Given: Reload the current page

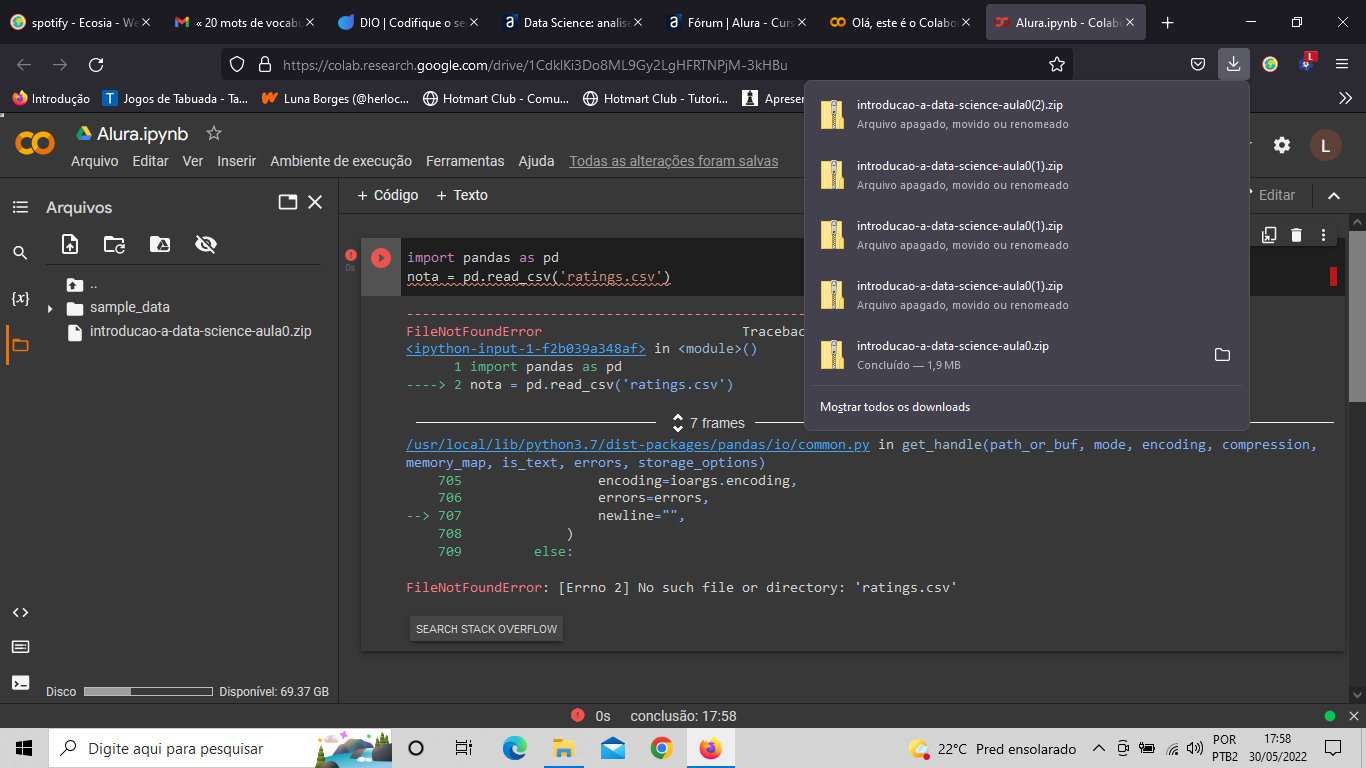Looking at the screenshot, I should 96,64.
